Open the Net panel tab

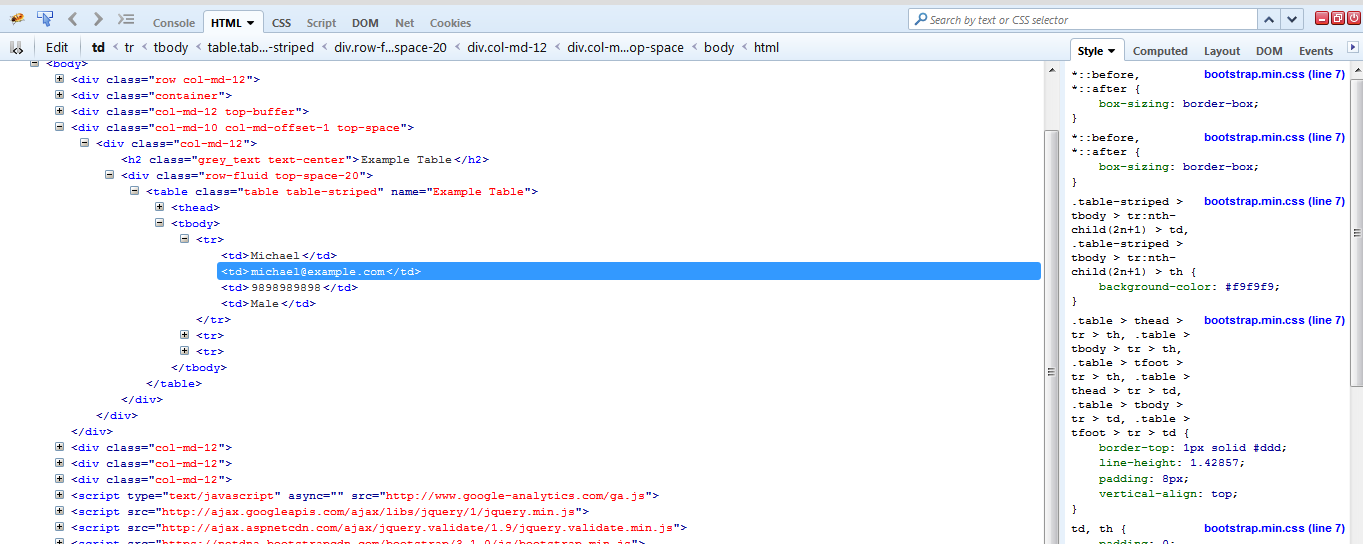(404, 23)
